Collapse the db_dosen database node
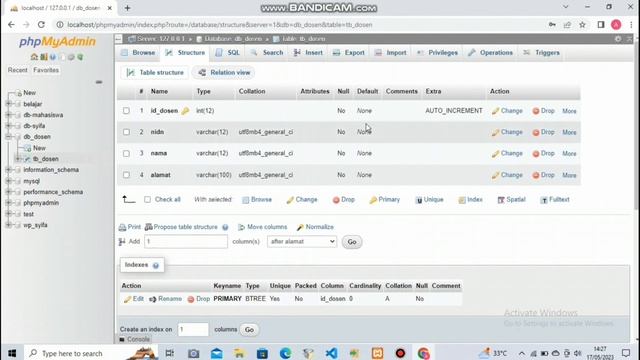 tap(9, 136)
